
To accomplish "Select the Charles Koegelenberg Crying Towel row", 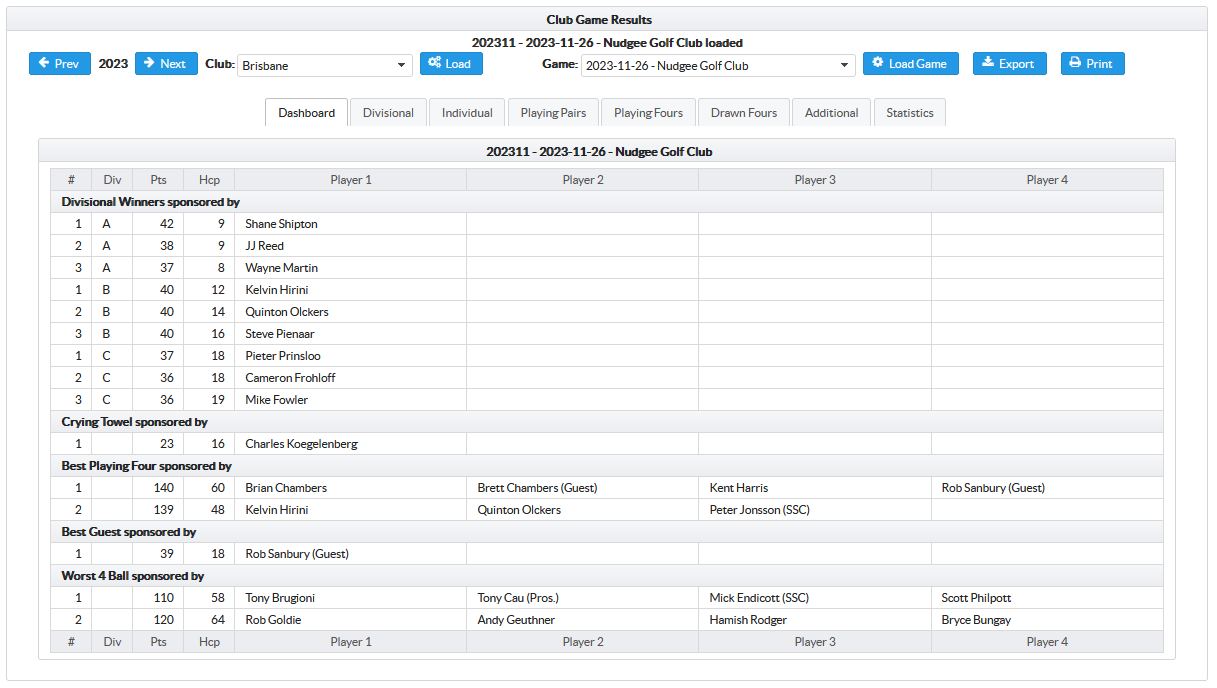I will tap(301, 444).
